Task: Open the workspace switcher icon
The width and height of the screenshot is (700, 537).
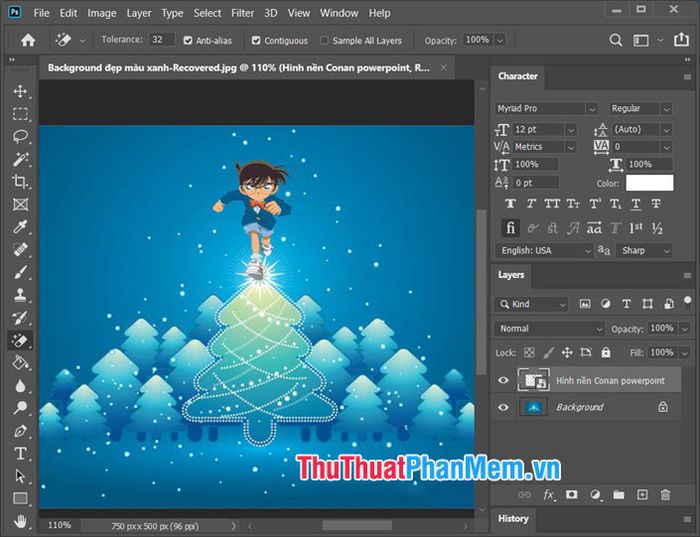Action: tap(641, 41)
